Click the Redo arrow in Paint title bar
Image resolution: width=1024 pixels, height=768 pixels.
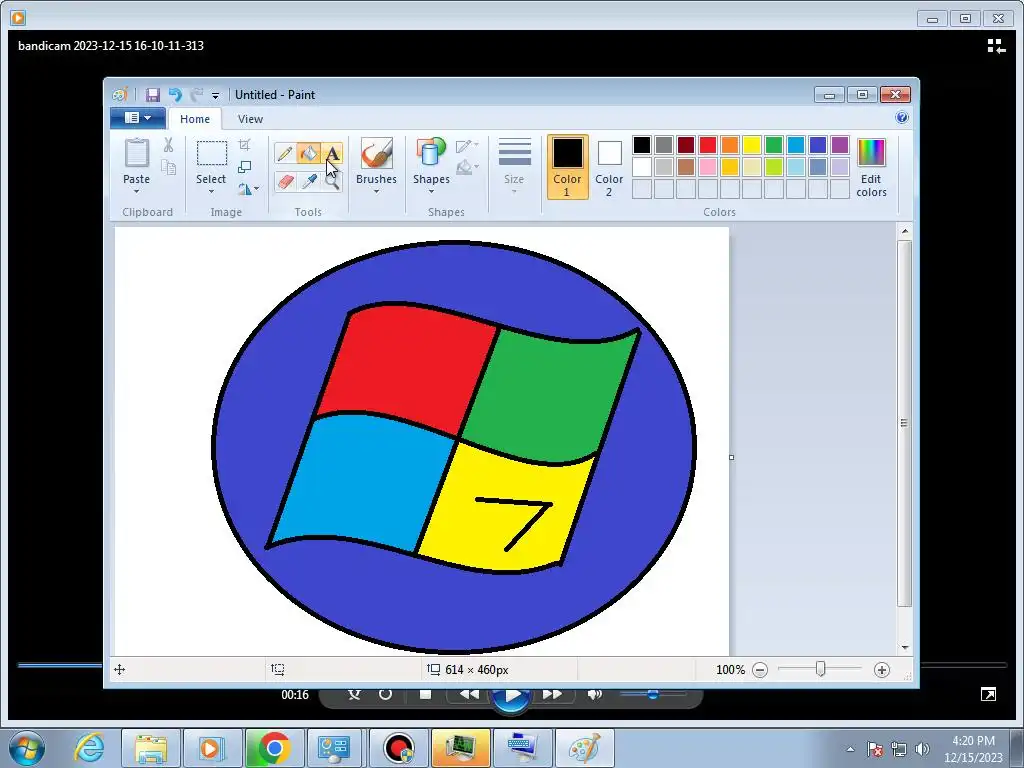[197, 95]
